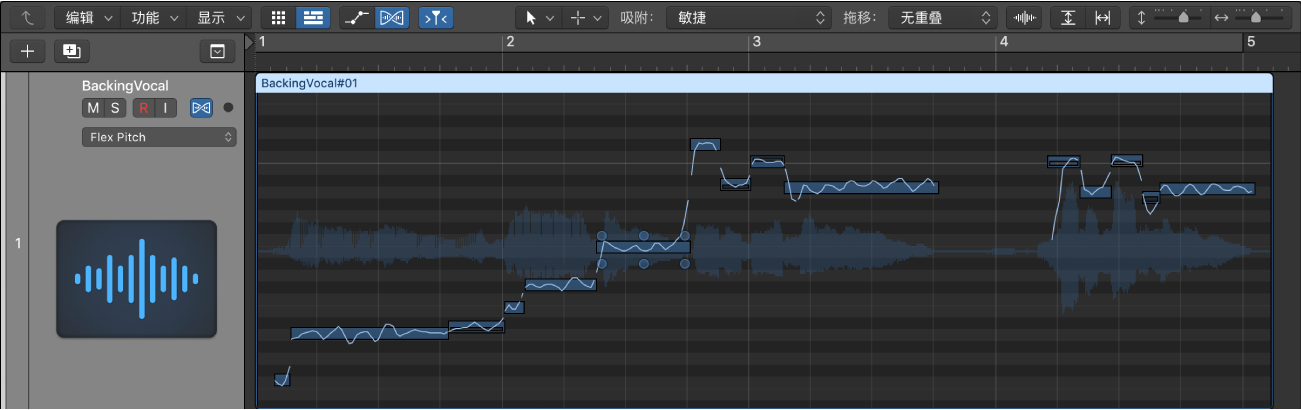
Task: Open the track header options dropdown button
Action: pyautogui.click(x=218, y=50)
